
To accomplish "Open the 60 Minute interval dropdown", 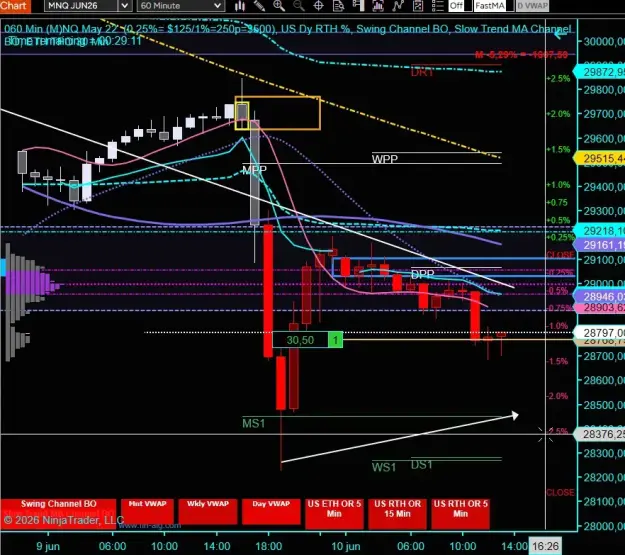I will click(x=181, y=6).
